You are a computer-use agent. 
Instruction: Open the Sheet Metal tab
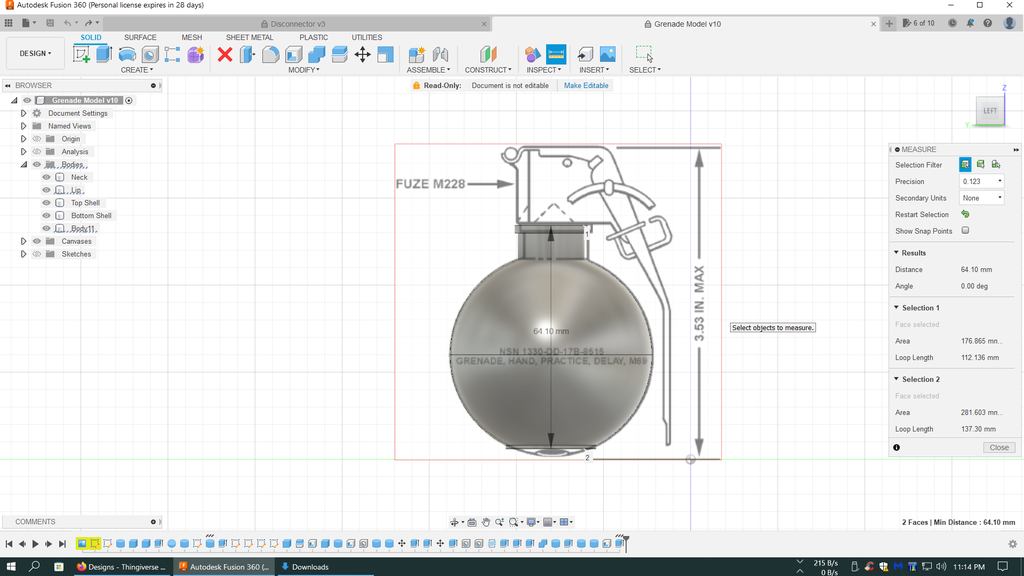click(249, 37)
